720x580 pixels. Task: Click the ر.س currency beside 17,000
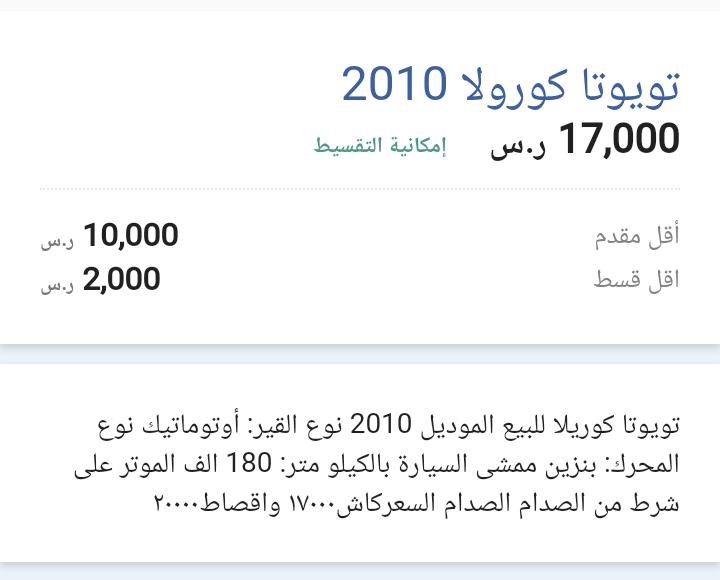click(518, 147)
